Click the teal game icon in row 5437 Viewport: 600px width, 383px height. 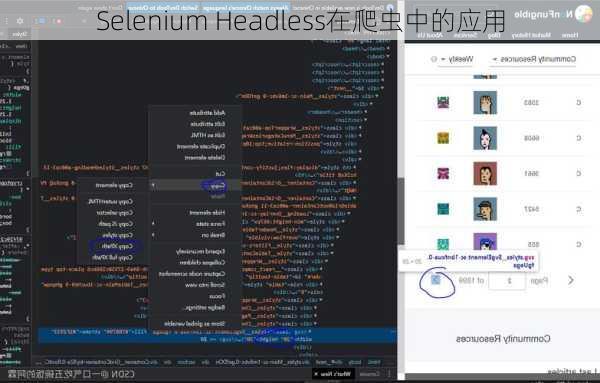point(443,209)
